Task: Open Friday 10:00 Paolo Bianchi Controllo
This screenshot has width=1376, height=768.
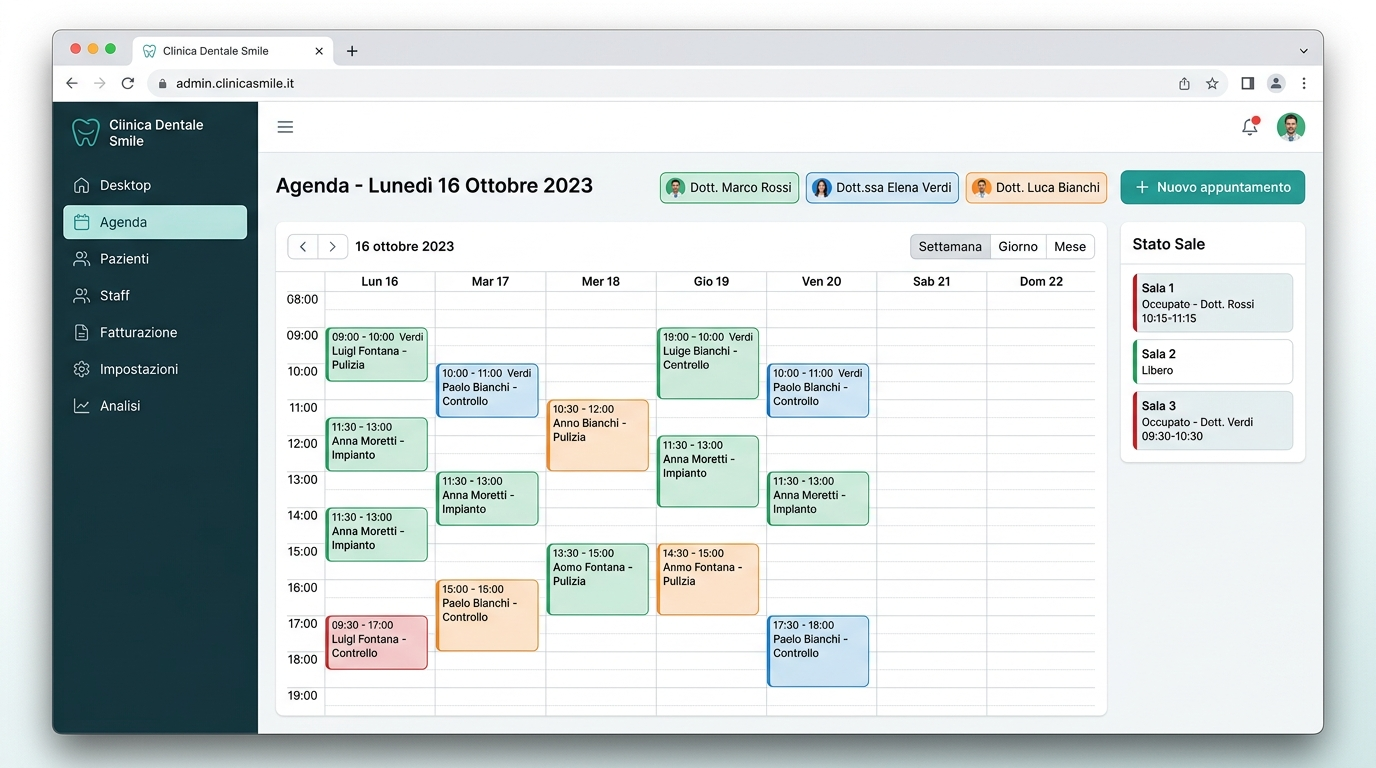Action: tap(818, 390)
